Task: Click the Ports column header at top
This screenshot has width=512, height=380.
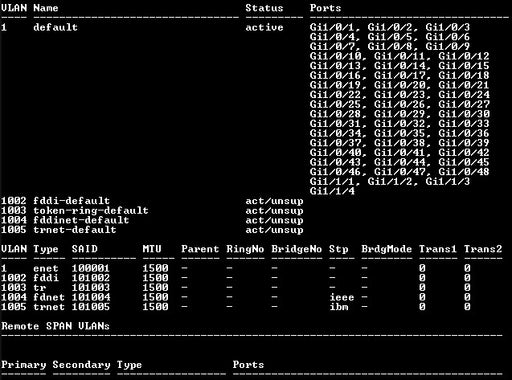Action: 325,8
